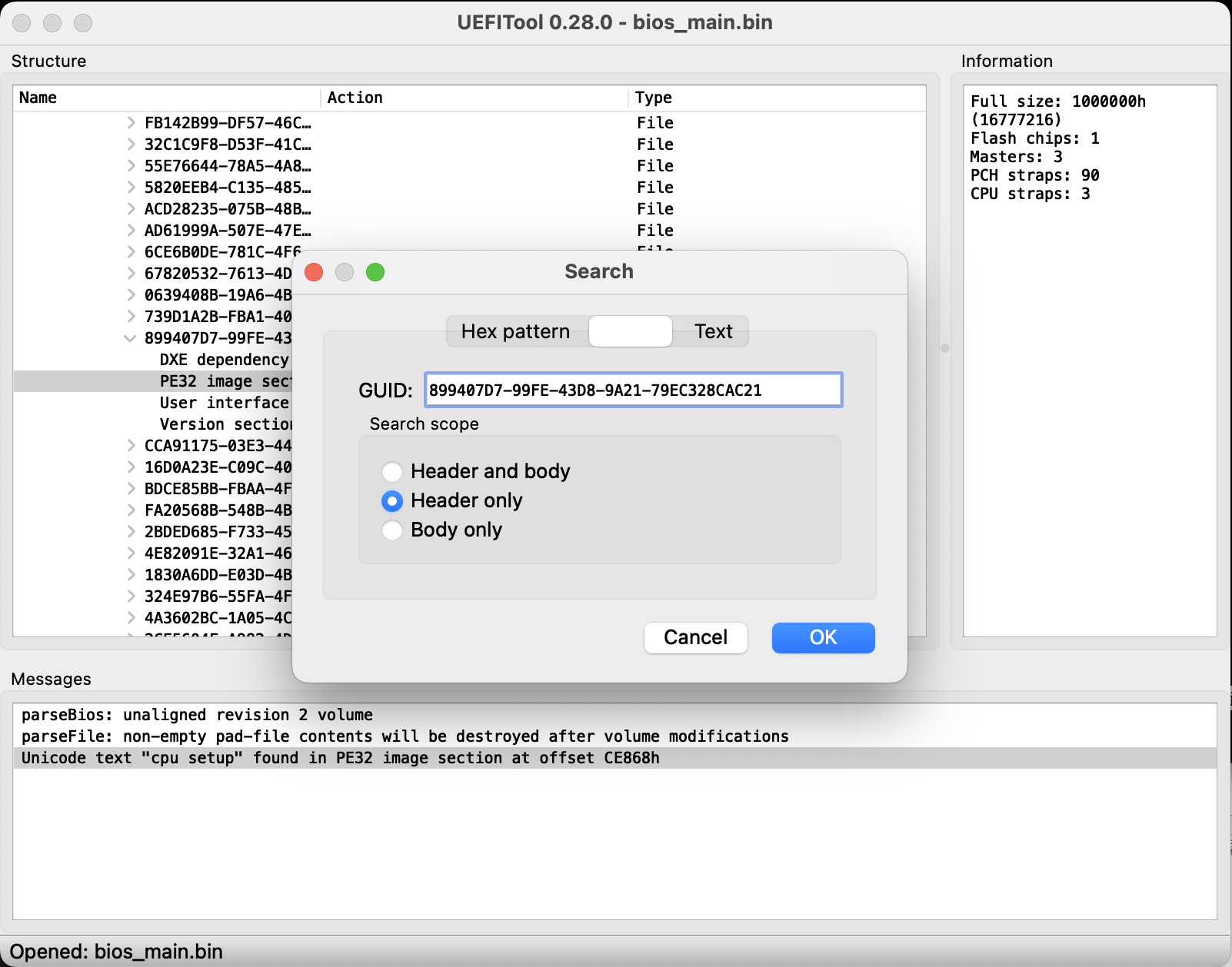The height and width of the screenshot is (967, 1232).
Task: Switch to the Text search tab
Action: point(713,331)
